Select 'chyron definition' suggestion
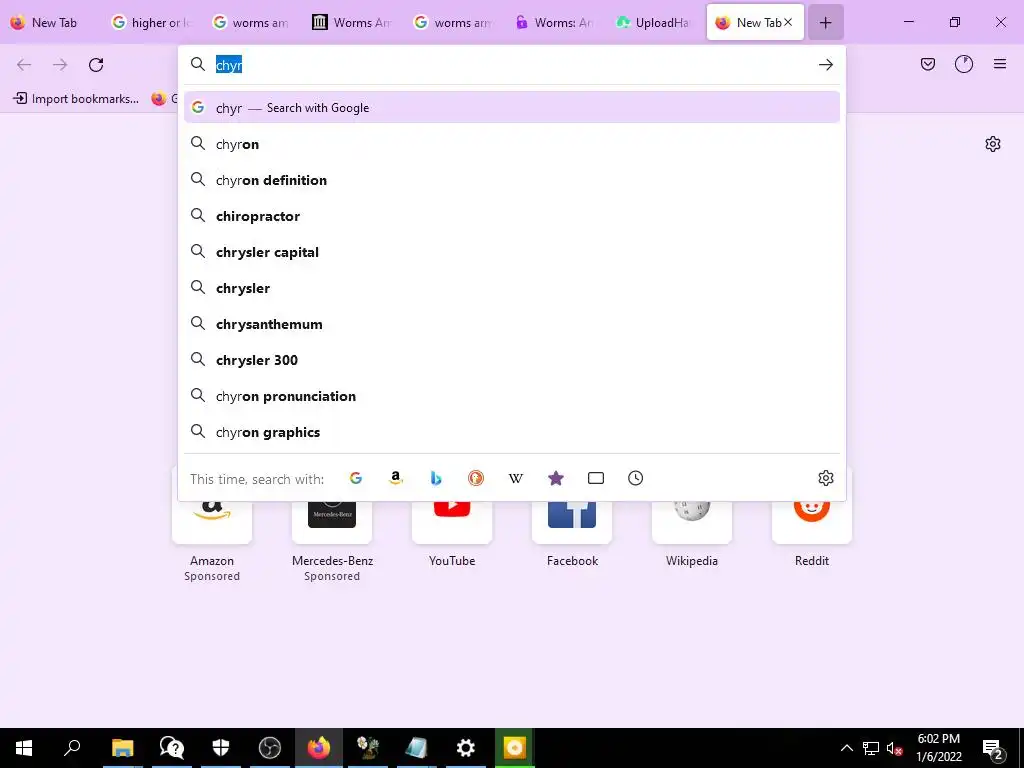Screen dimensions: 1024x768 tap(512, 180)
